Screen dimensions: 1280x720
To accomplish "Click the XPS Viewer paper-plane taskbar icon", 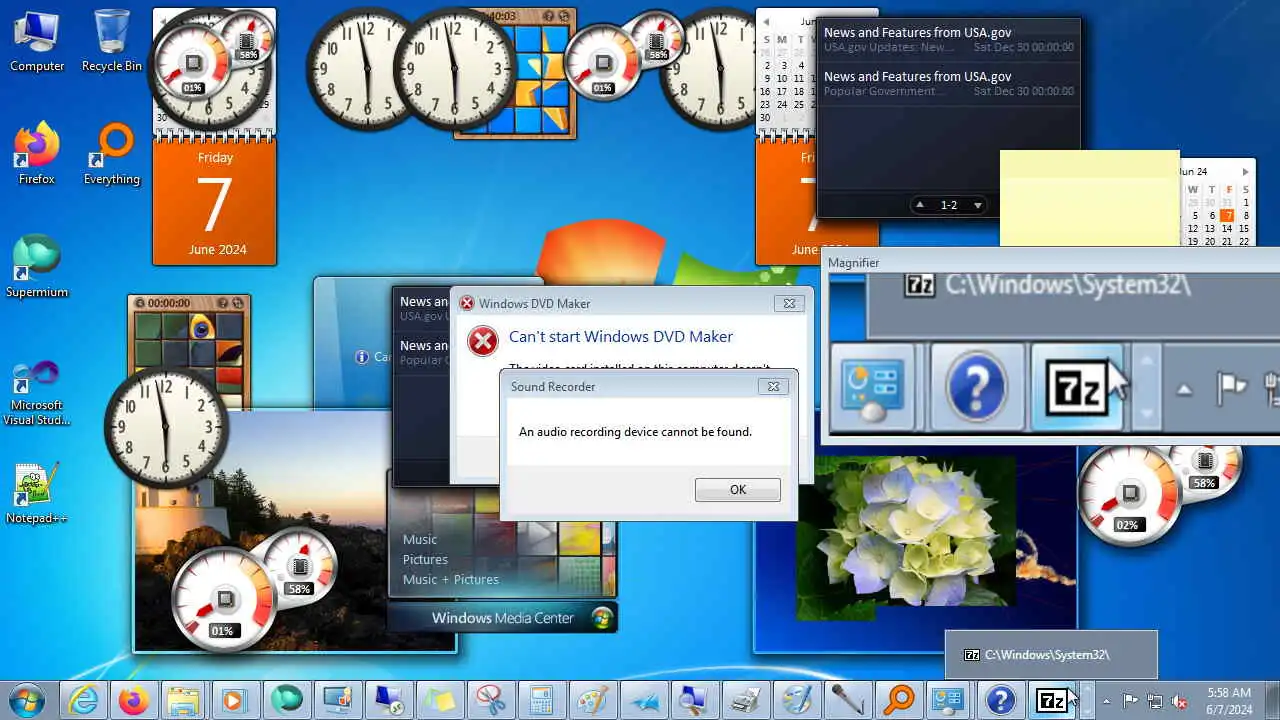I will (643, 700).
